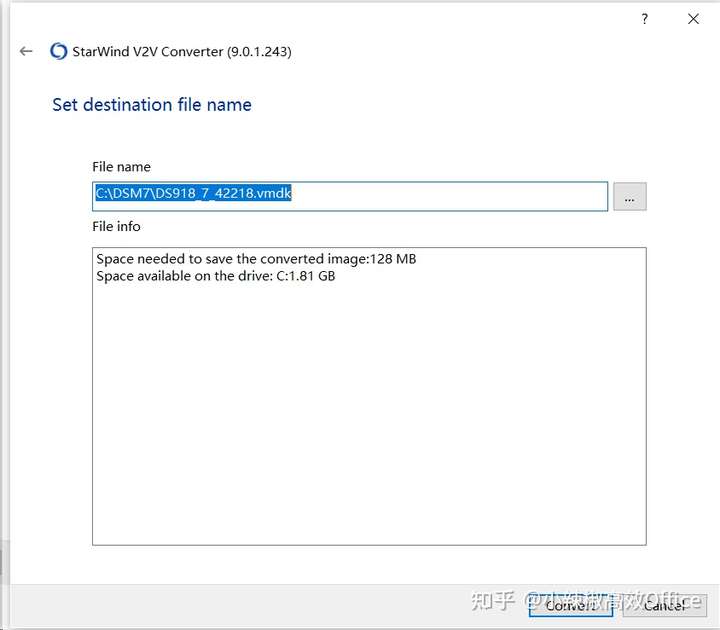This screenshot has width=720, height=630.
Task: Click the destination File name input field
Action: point(350,196)
